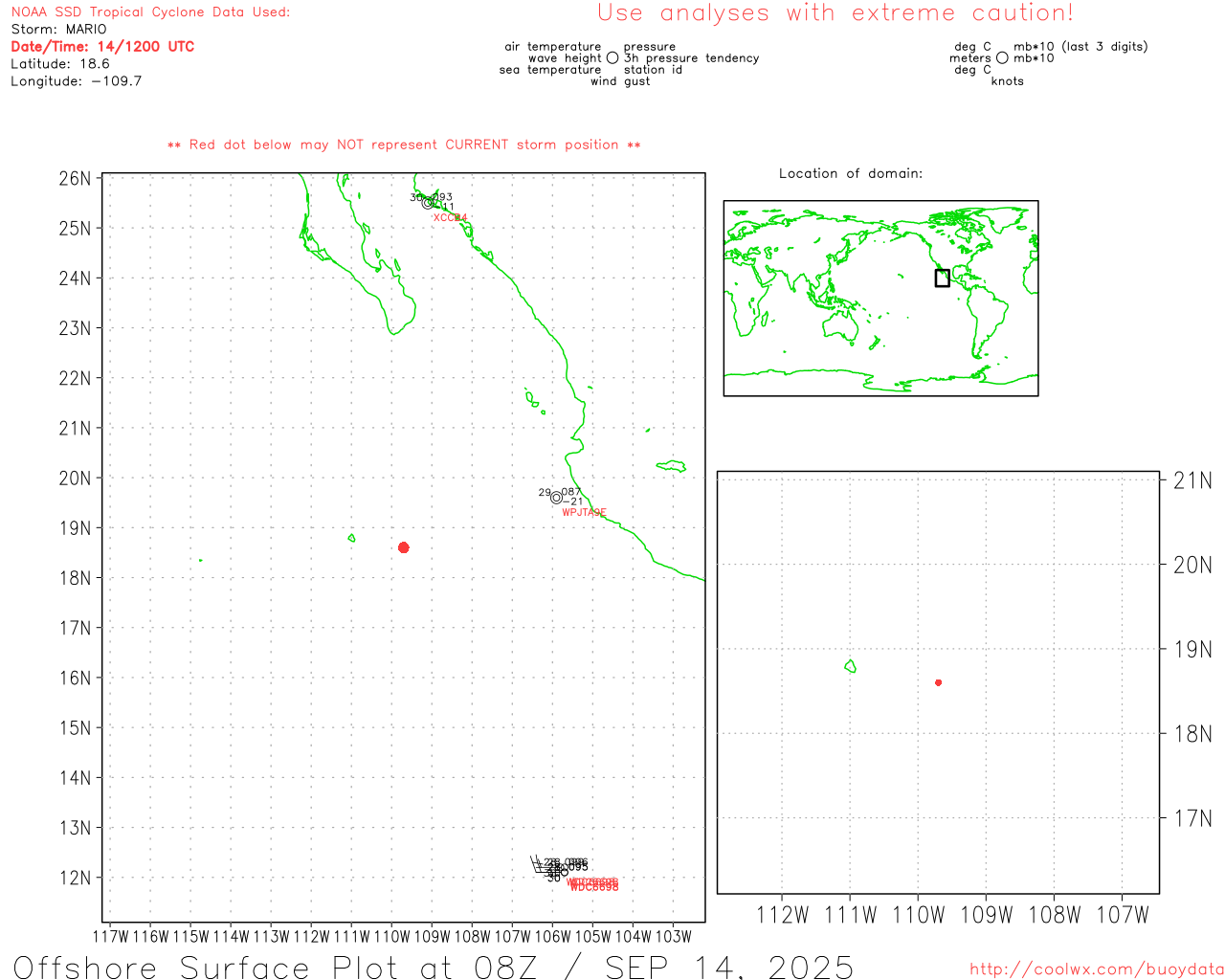Click the 12N latitude axis label
Image resolution: width=1225 pixels, height=980 pixels.
point(75,878)
